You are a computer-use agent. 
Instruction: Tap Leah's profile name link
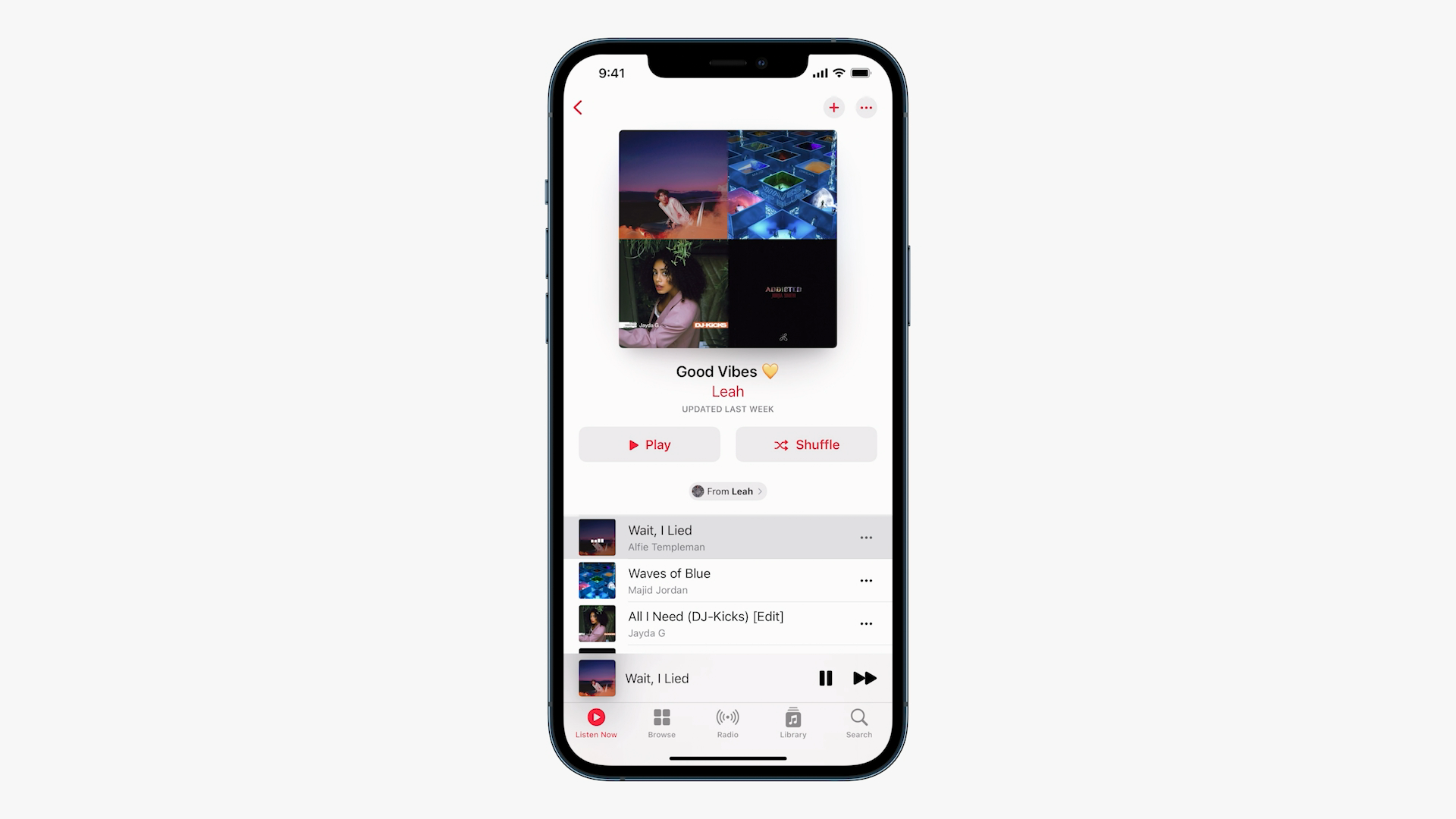(728, 391)
